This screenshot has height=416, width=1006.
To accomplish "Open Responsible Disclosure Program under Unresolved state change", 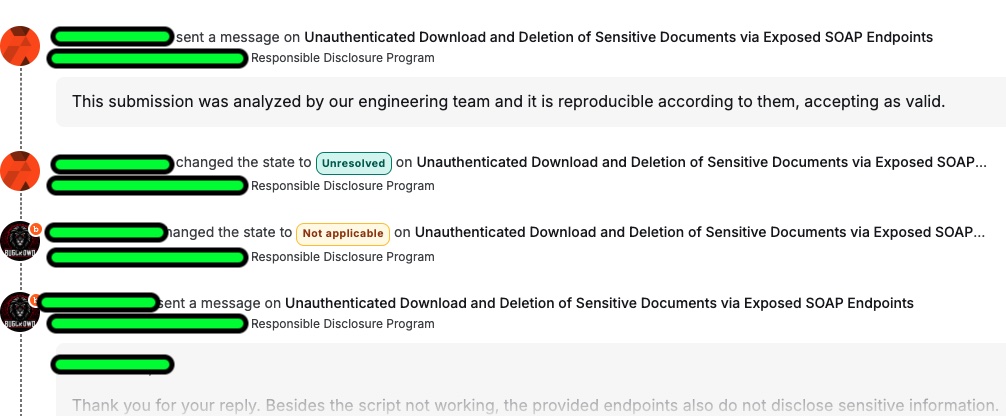I will tap(342, 185).
